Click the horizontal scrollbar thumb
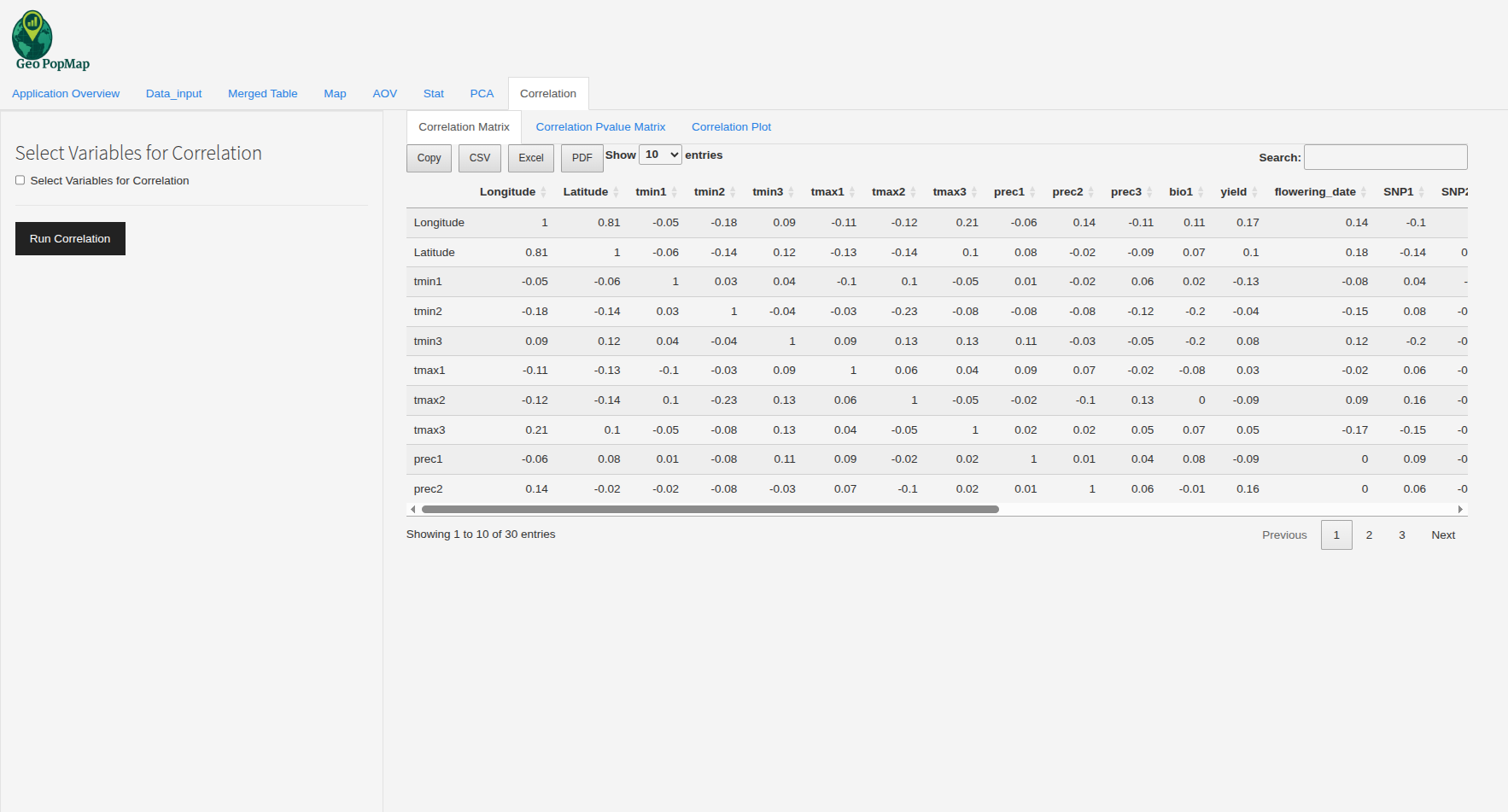 coord(710,510)
